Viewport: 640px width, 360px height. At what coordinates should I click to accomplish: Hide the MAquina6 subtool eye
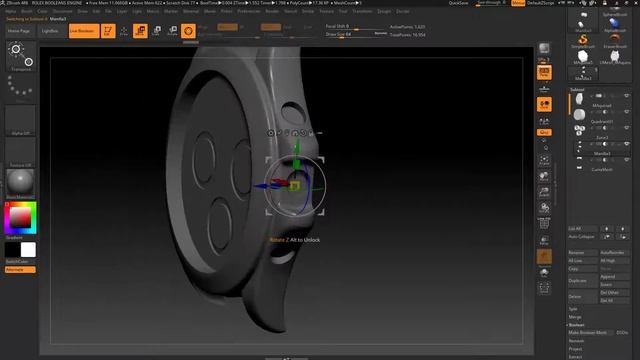(627, 96)
